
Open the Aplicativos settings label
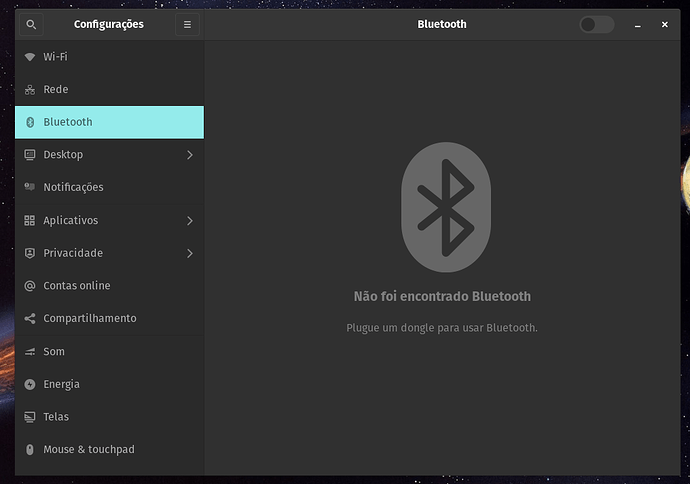[70, 220]
